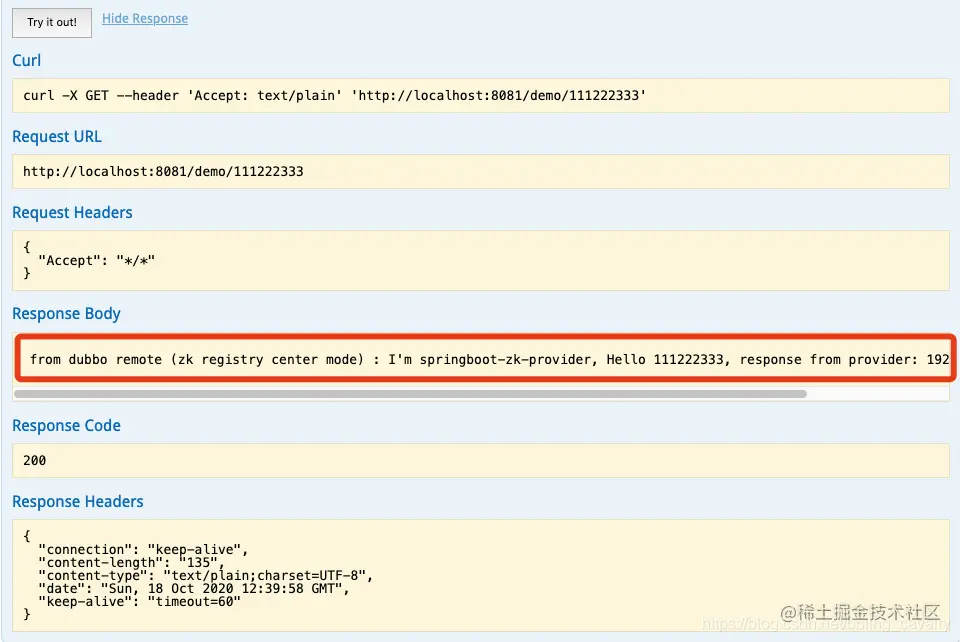960x642 pixels.
Task: Click the response code value 200
Action: [x=34, y=460]
